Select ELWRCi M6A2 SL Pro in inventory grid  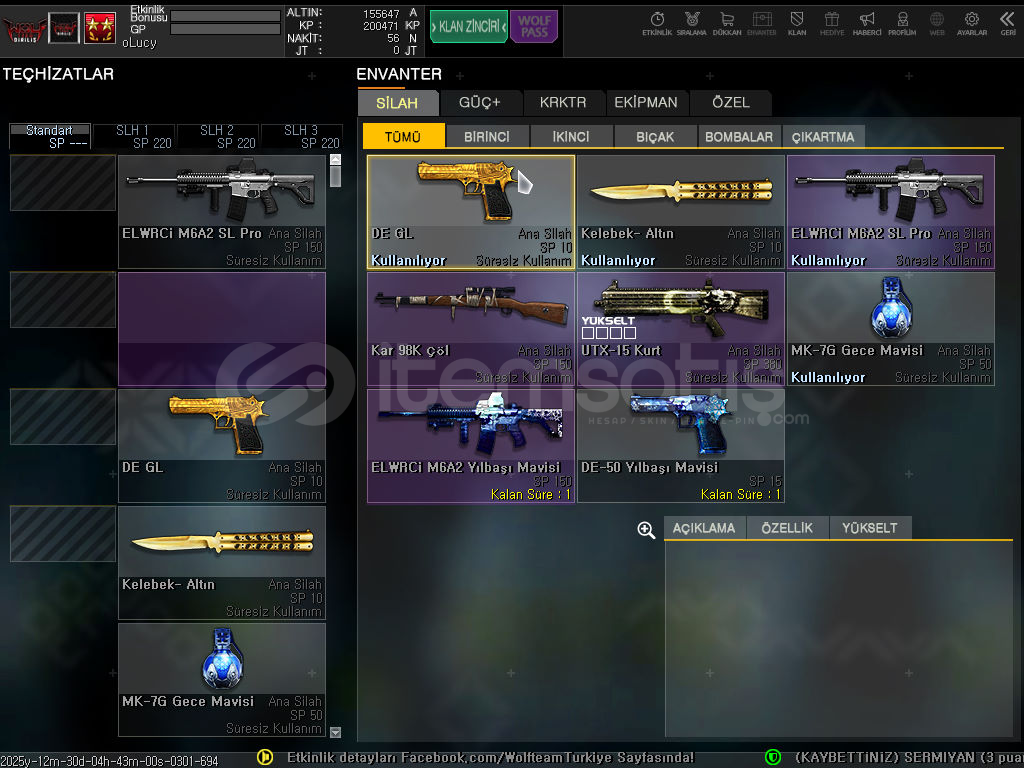pyautogui.click(x=891, y=212)
